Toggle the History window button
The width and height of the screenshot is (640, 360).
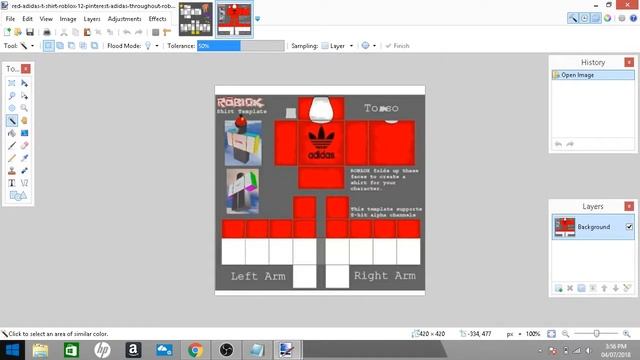[x=584, y=18]
